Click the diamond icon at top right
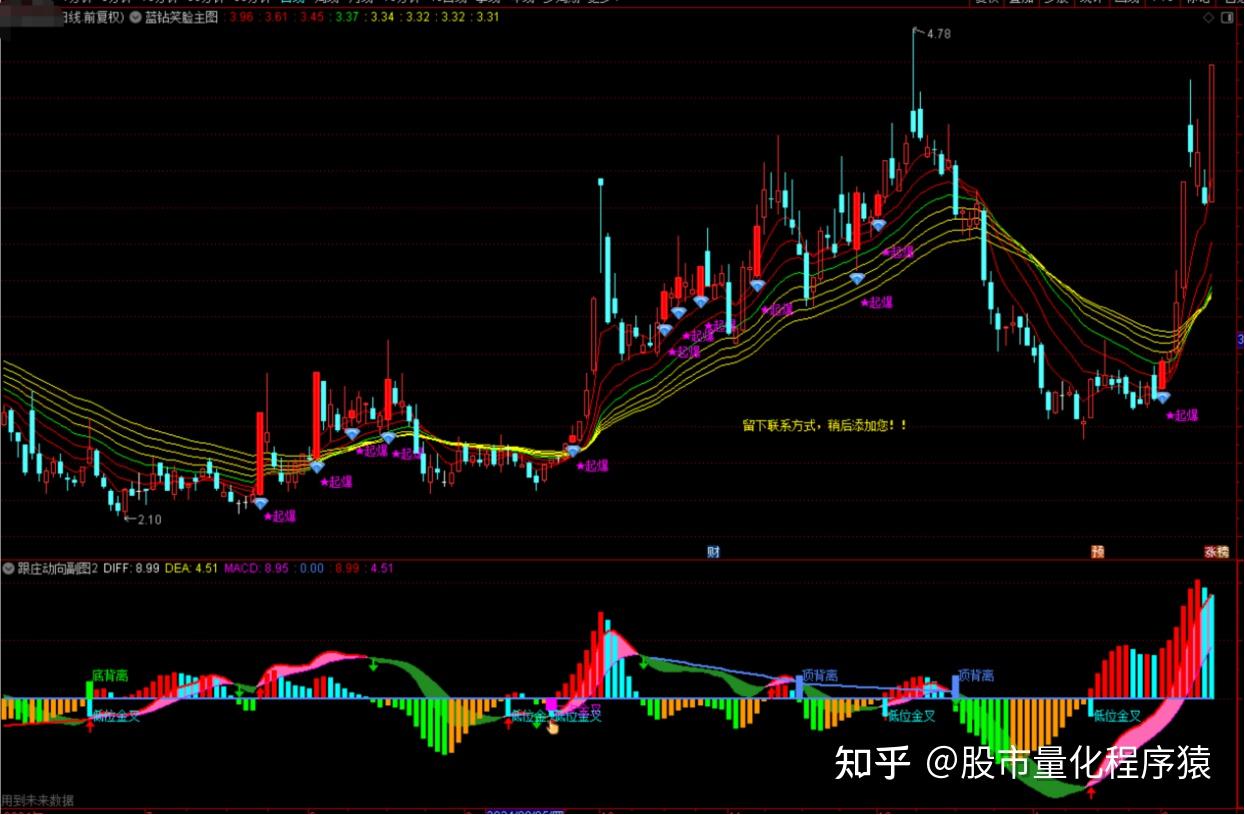This screenshot has height=815, width=1245. [x=1209, y=18]
